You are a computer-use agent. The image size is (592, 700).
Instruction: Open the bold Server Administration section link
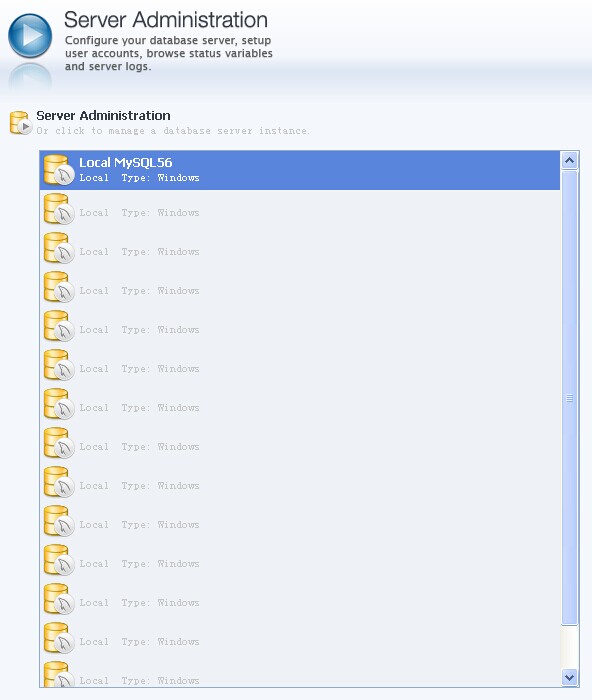click(x=103, y=116)
